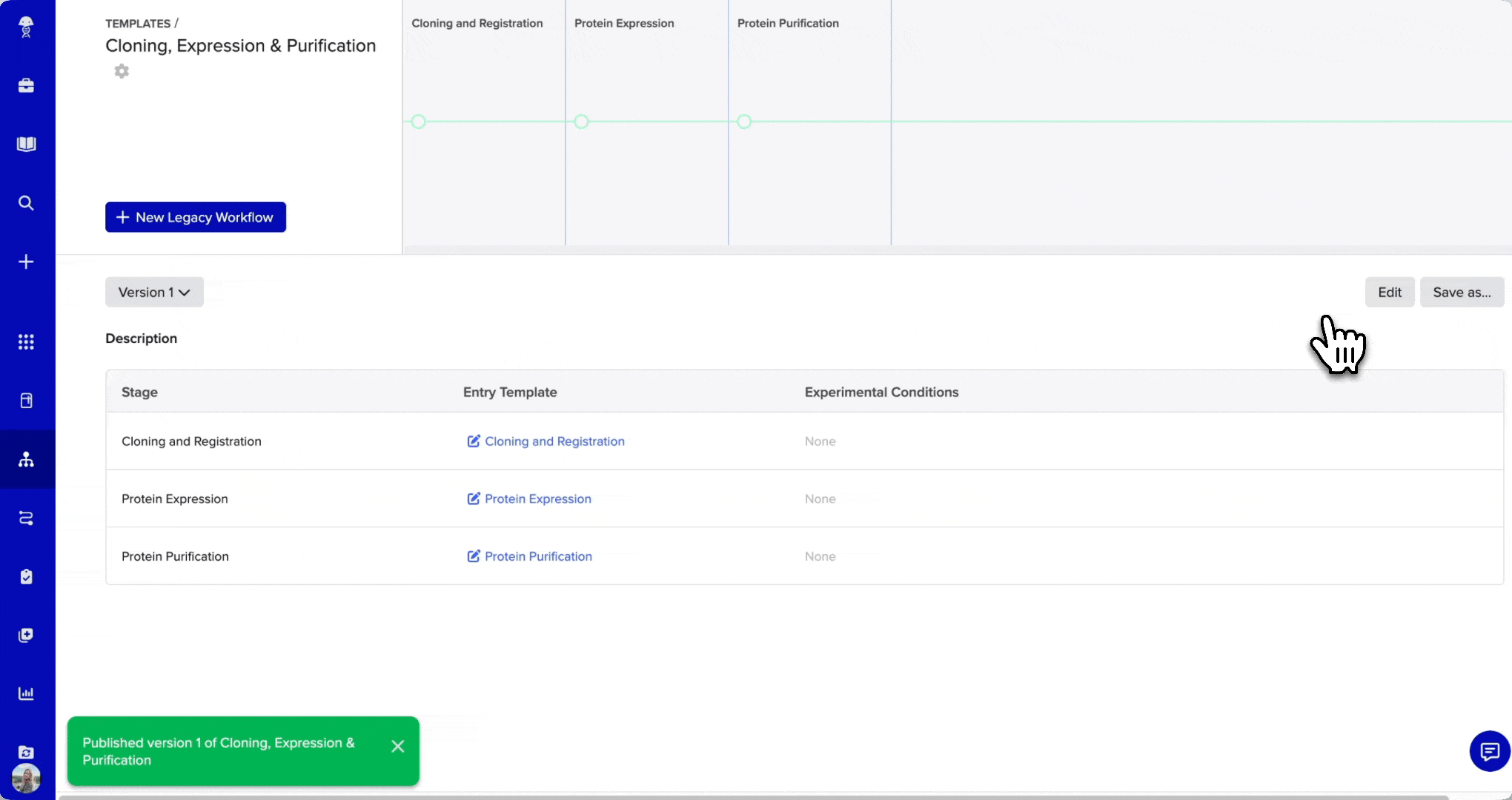Open the Workflows hierarchy icon in sidebar
Image resolution: width=1512 pixels, height=800 pixels.
(26, 459)
